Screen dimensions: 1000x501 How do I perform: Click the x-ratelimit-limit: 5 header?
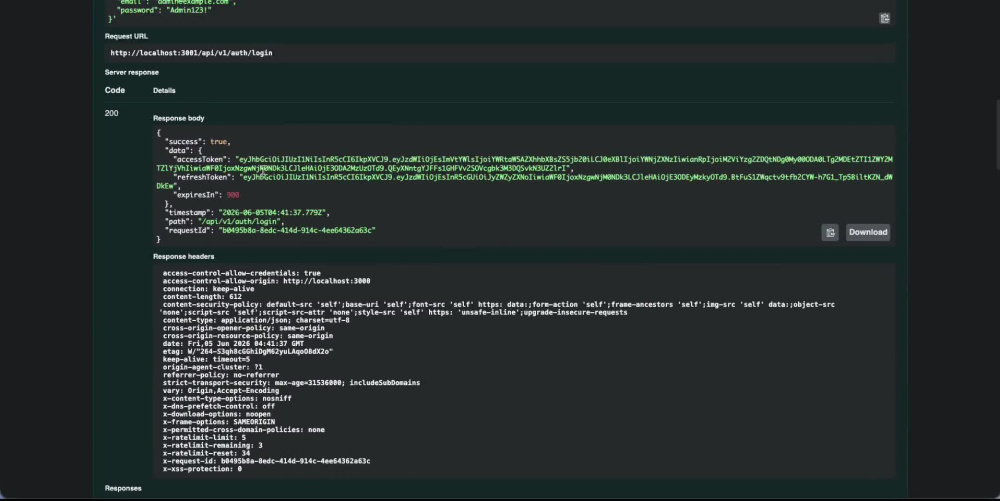[204, 438]
